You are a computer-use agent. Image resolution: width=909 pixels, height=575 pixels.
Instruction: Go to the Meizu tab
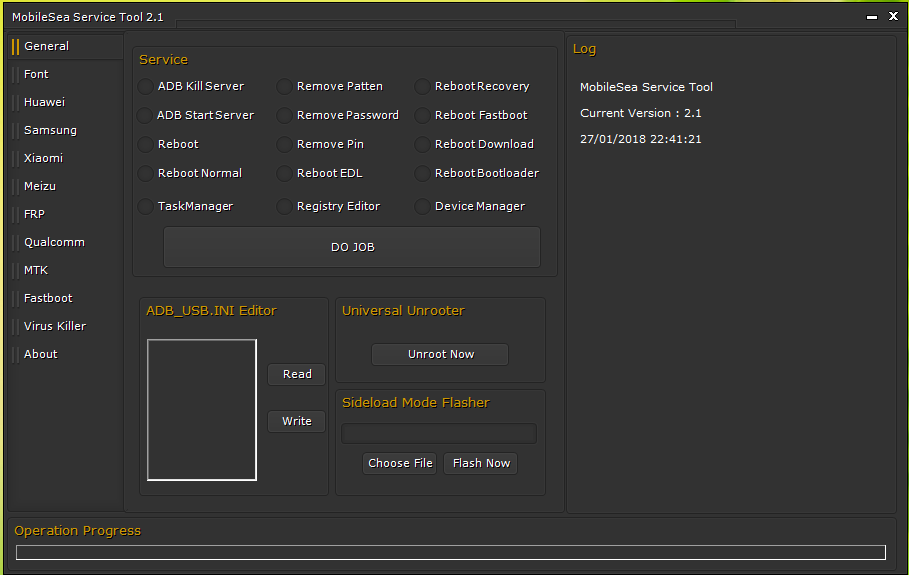click(66, 186)
